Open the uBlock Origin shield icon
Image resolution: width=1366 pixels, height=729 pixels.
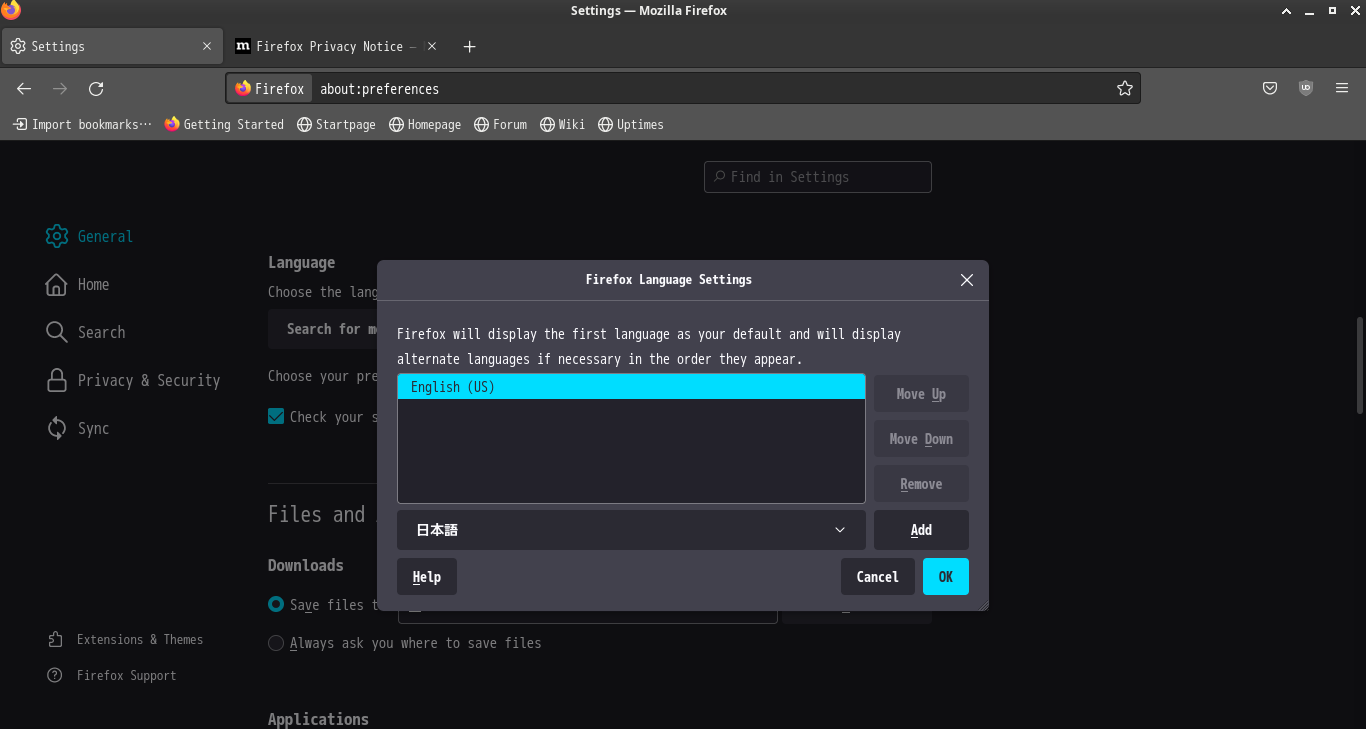point(1306,89)
